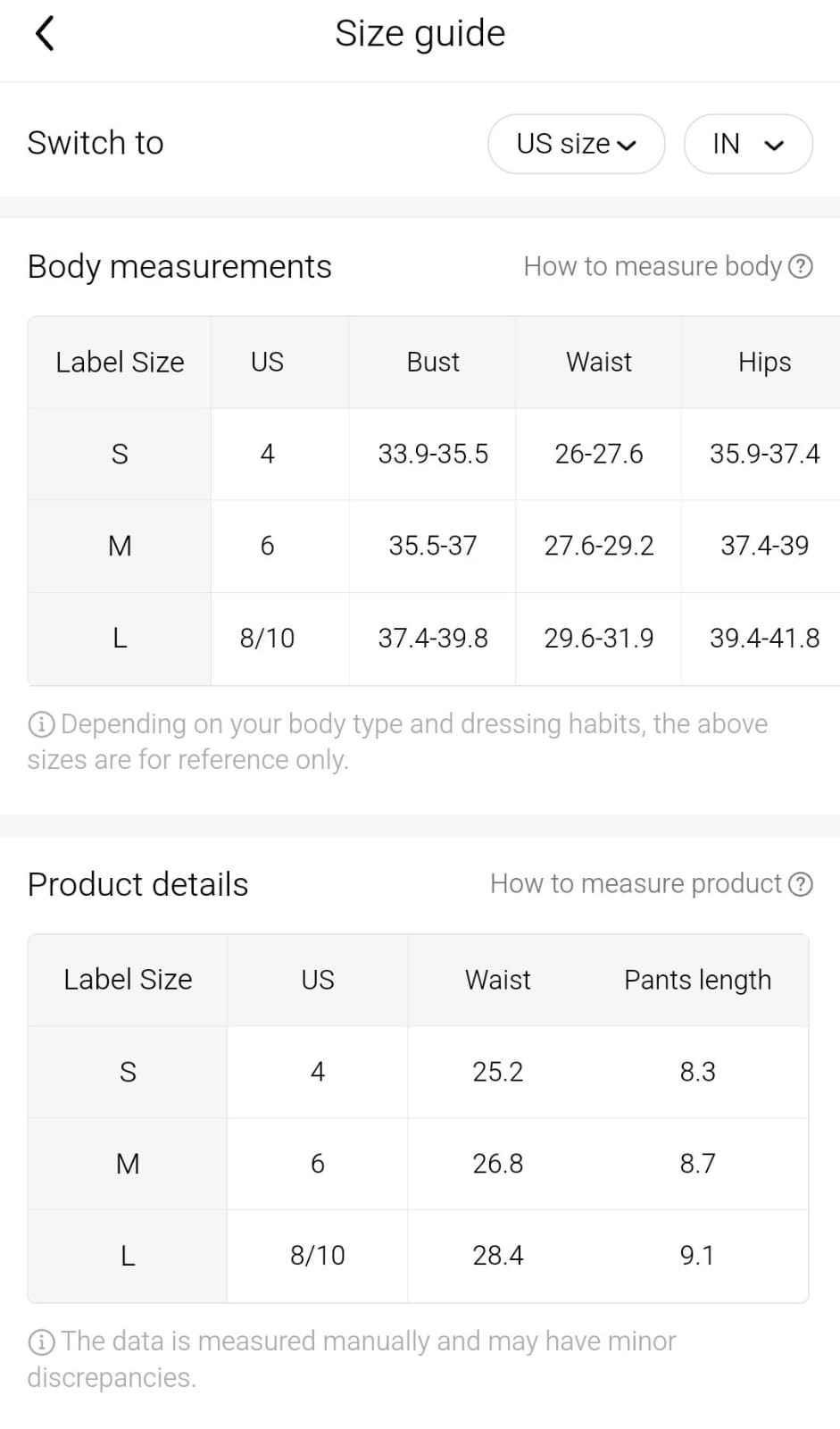Click the Hips column header

(x=764, y=362)
